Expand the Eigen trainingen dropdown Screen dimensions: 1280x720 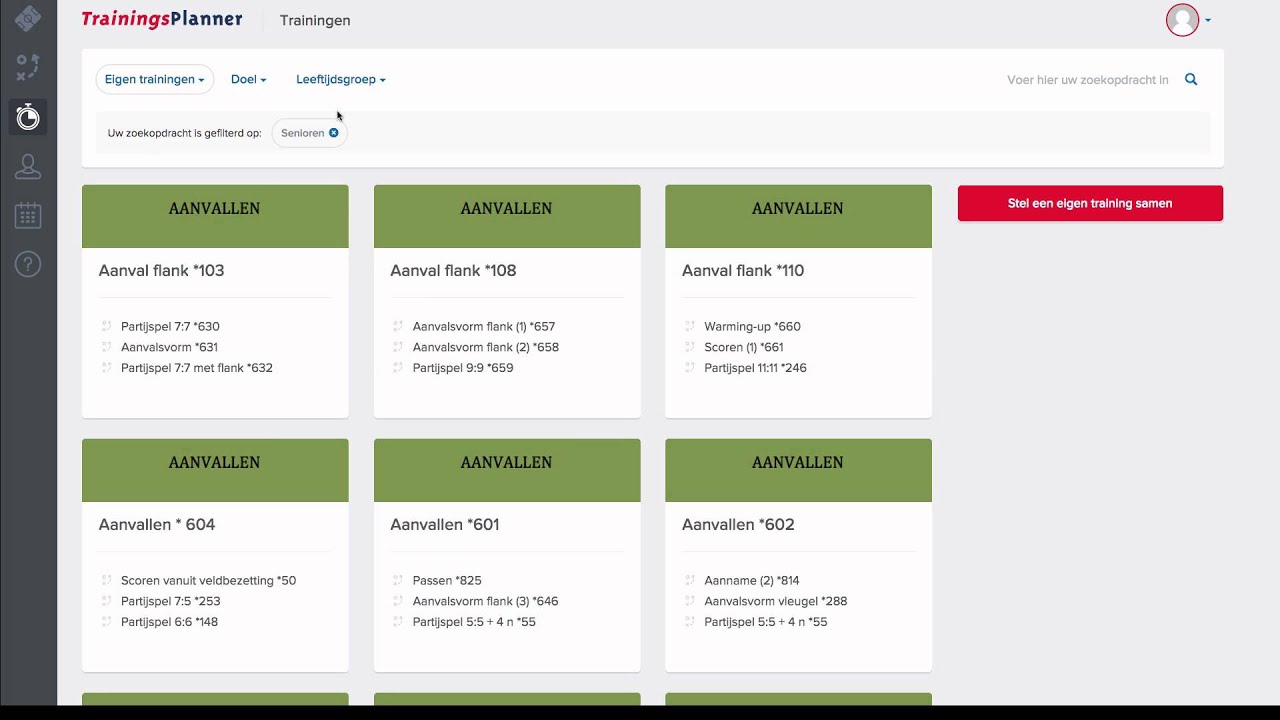click(x=154, y=80)
